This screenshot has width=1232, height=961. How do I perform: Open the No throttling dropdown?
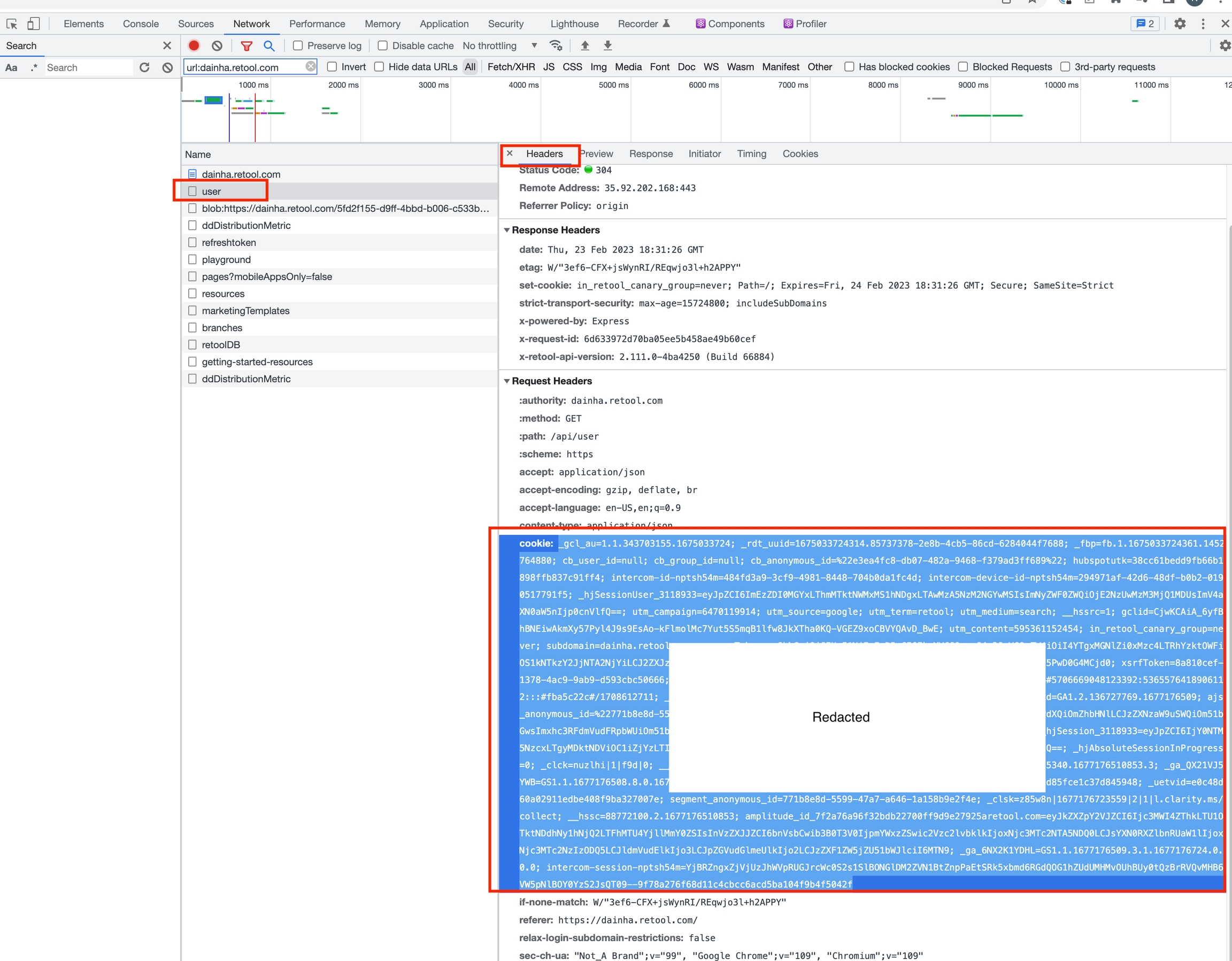(499, 45)
